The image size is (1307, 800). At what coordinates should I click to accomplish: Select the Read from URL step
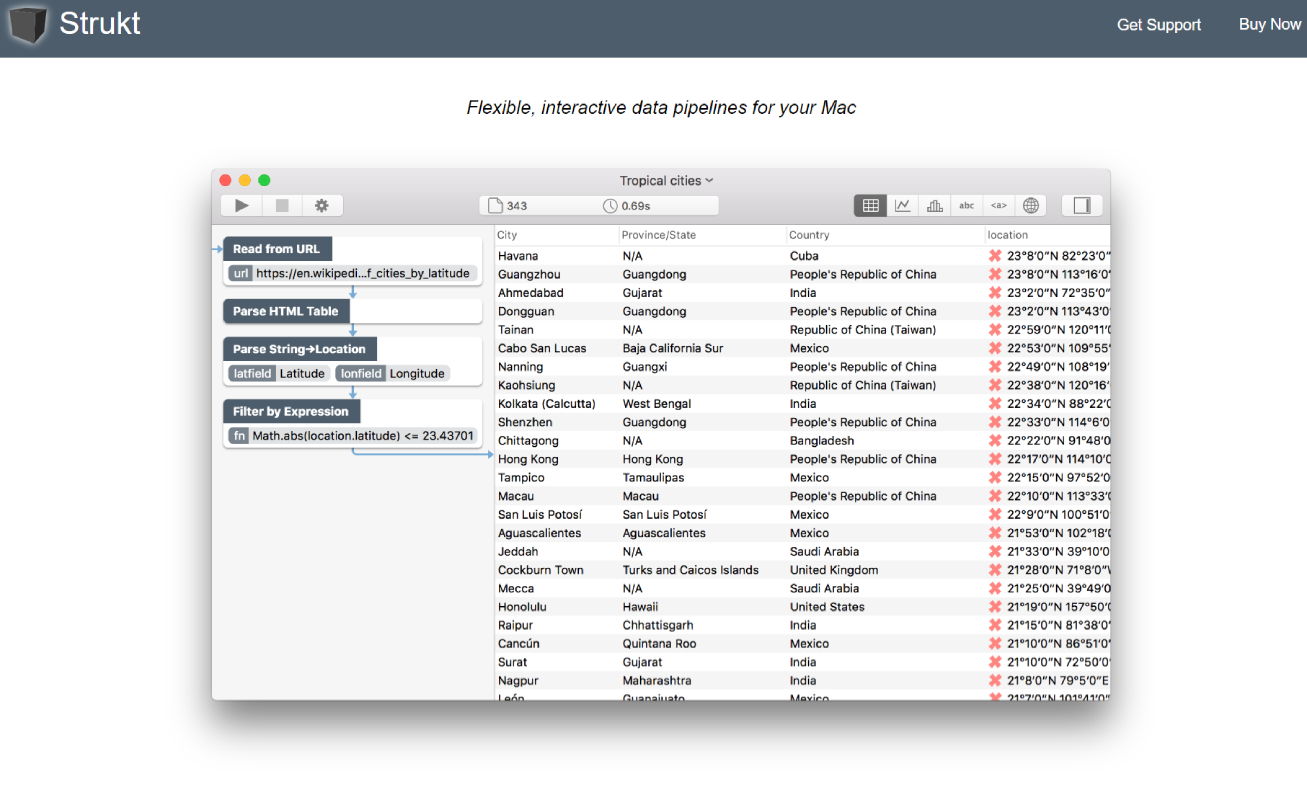point(277,249)
